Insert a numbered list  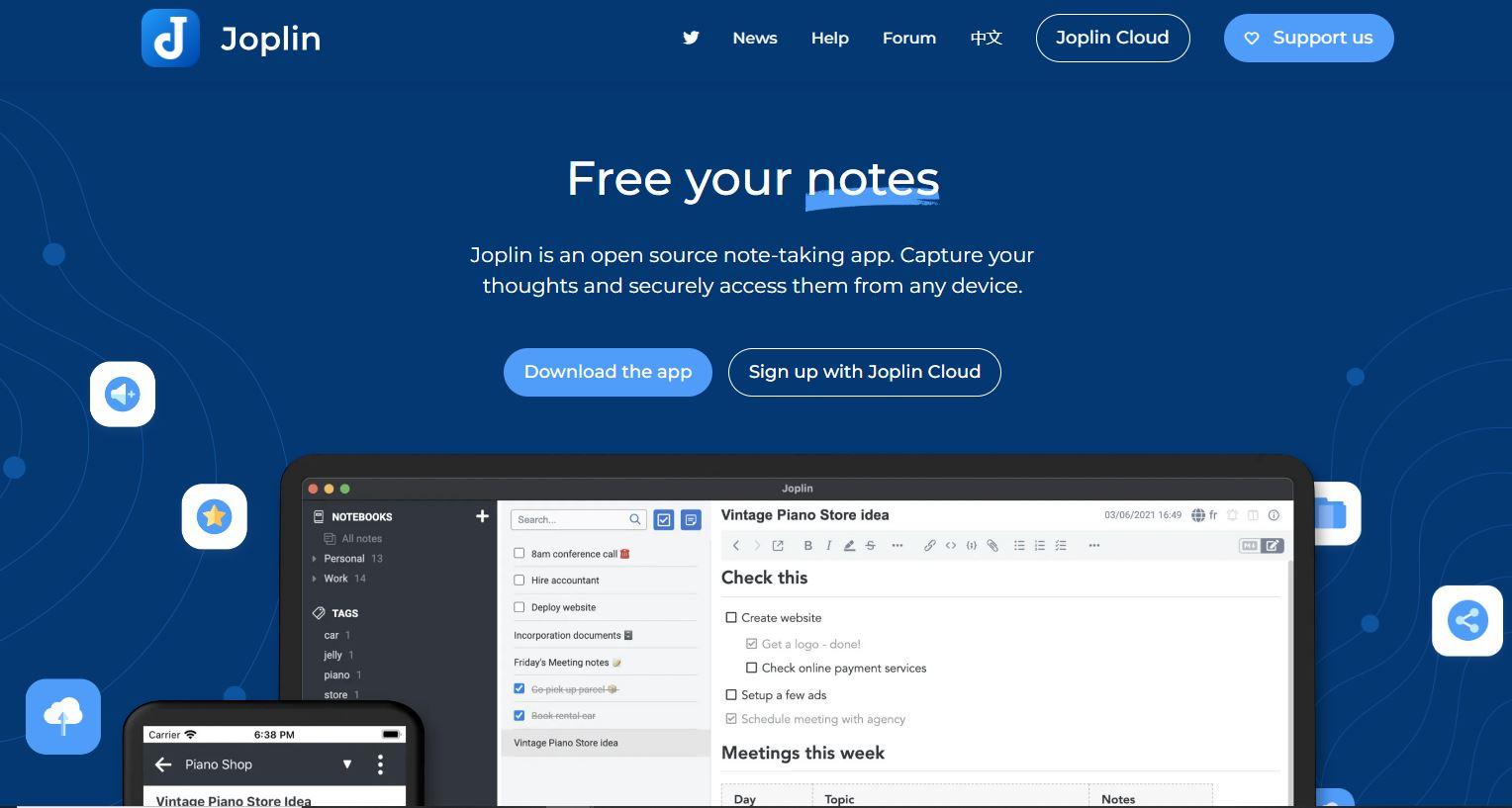point(1040,545)
